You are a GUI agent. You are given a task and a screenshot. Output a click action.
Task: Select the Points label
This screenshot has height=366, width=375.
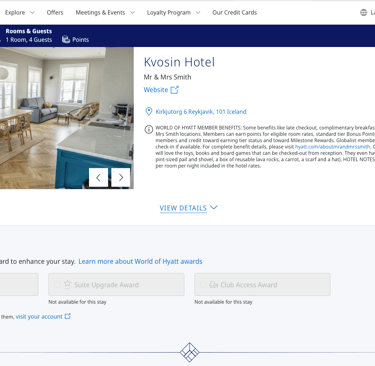tap(81, 40)
